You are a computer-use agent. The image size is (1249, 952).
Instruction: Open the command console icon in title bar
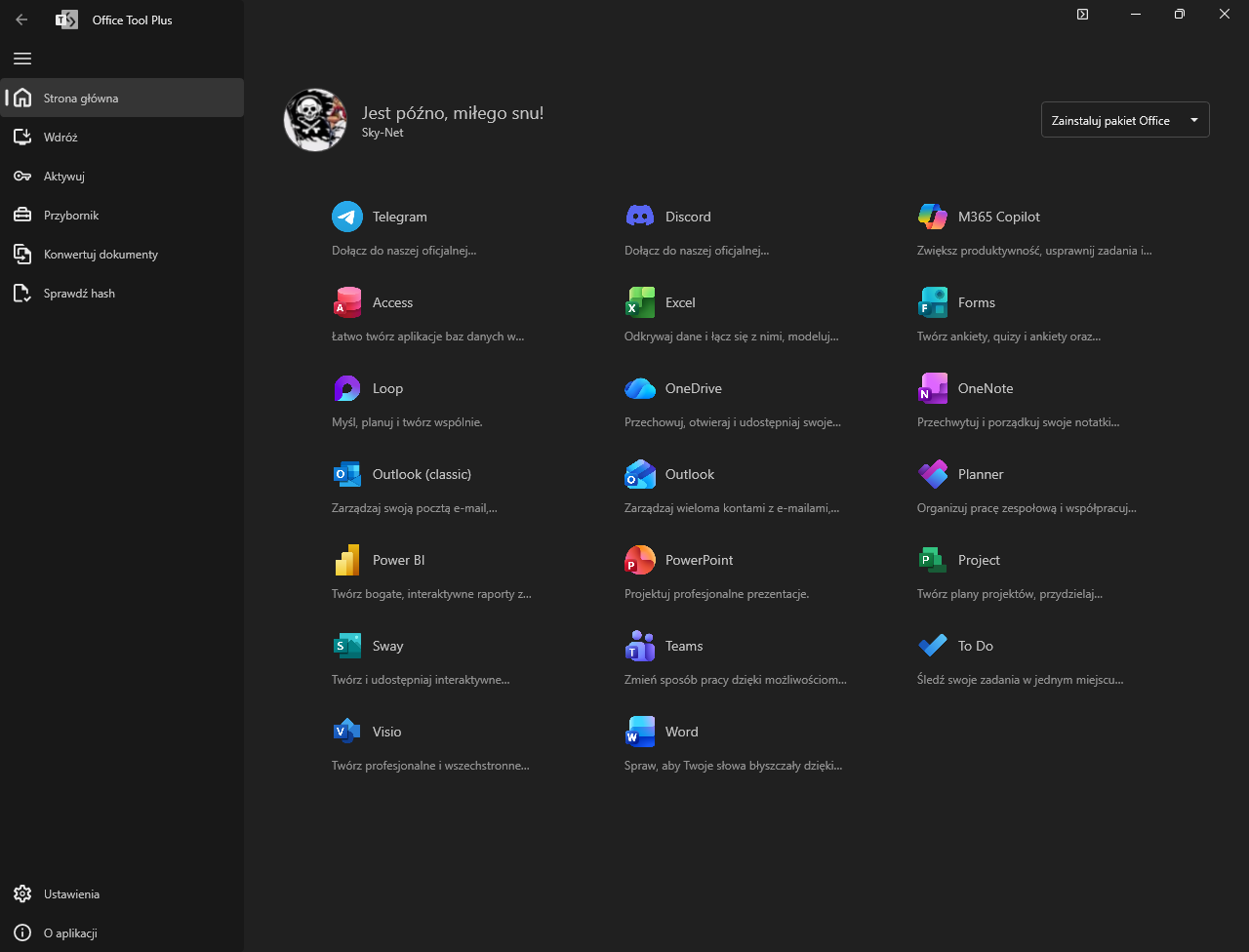(x=1082, y=14)
